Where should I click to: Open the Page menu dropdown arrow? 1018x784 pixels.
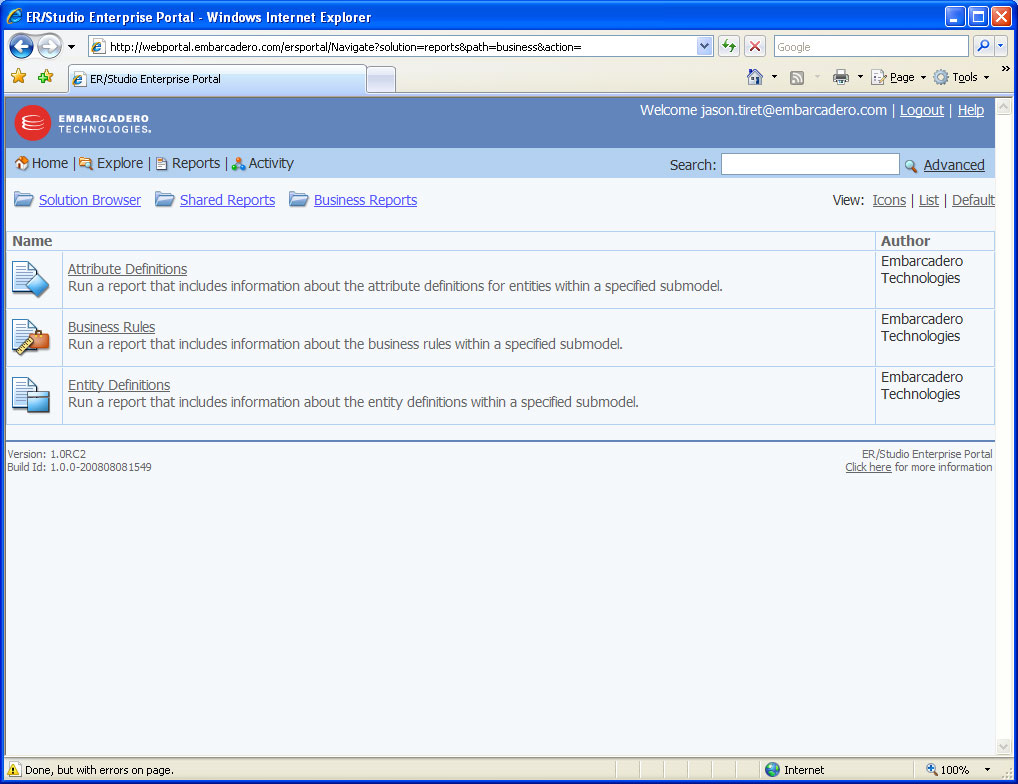(923, 77)
